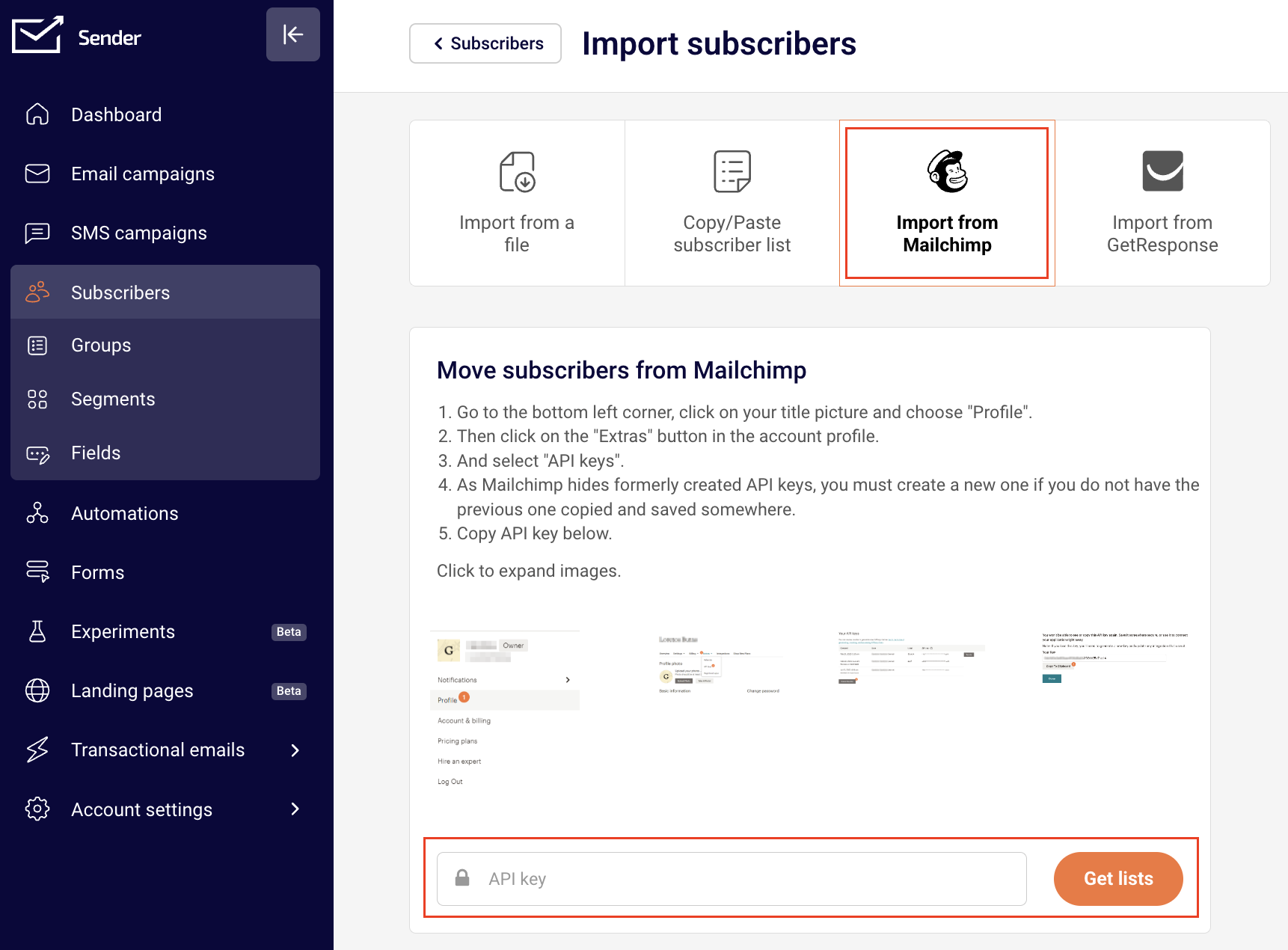Image resolution: width=1288 pixels, height=950 pixels.
Task: Click the Landing pages globe icon
Action: pos(37,690)
